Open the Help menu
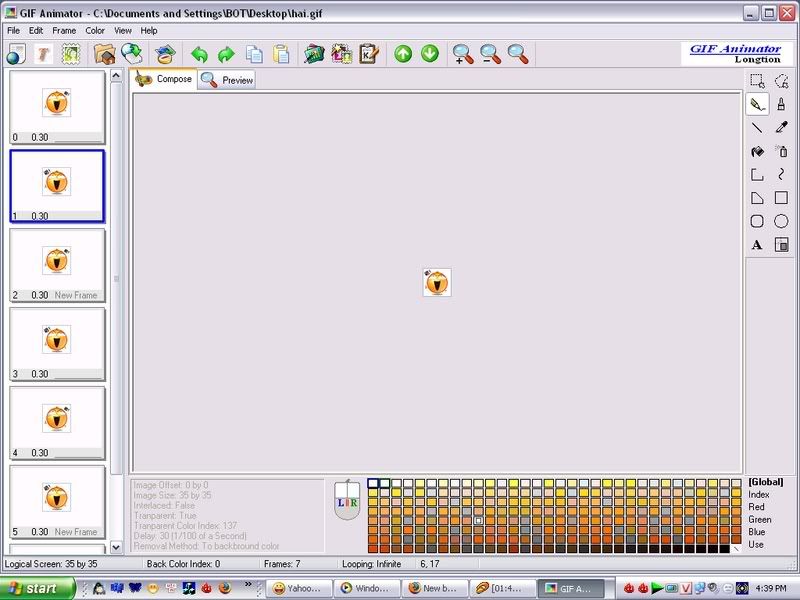The image size is (800, 600). click(x=149, y=31)
